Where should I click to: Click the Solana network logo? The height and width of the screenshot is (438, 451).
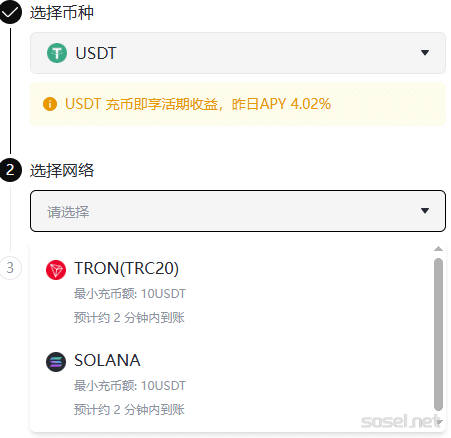coord(56,362)
